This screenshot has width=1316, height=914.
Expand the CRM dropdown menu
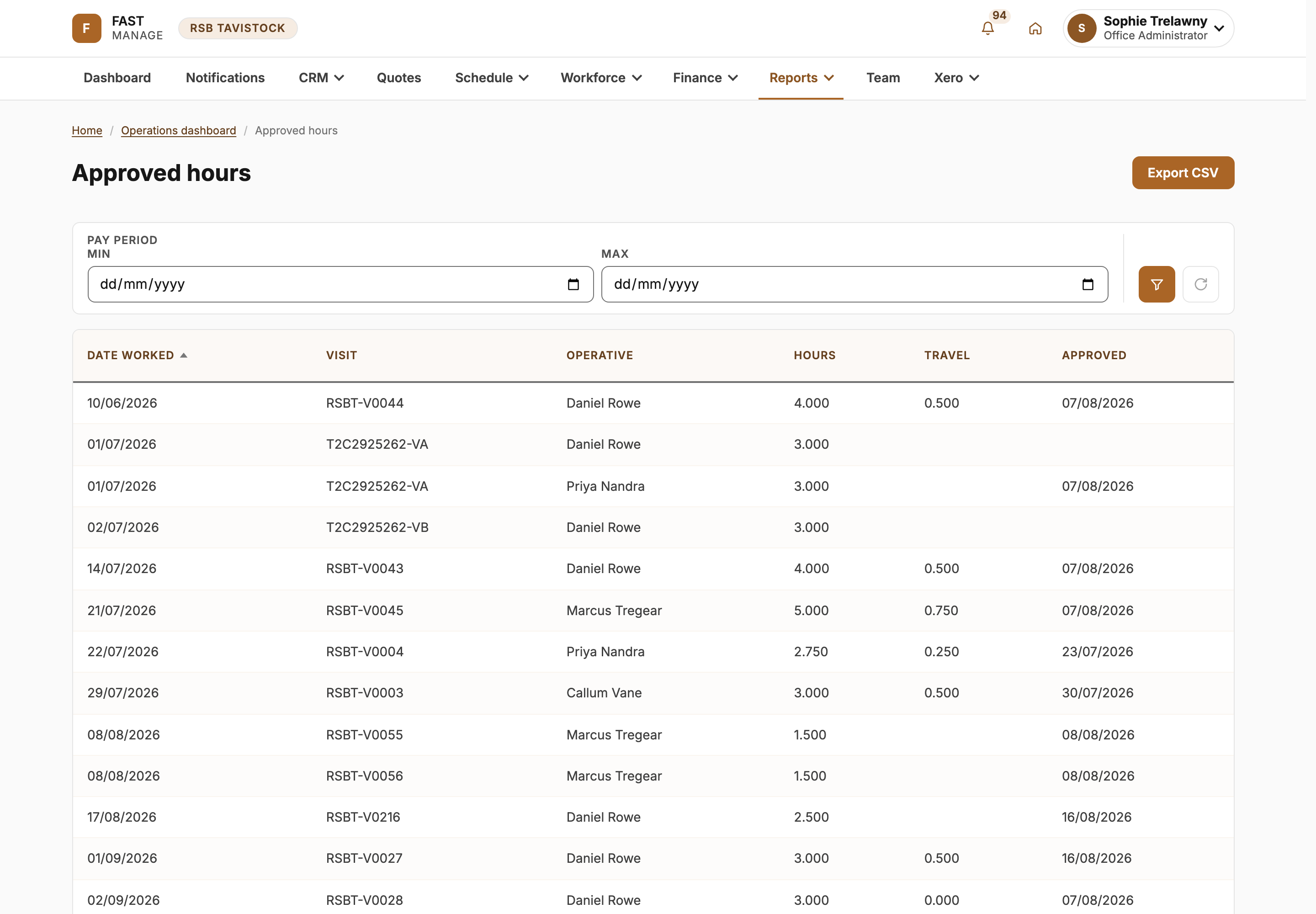321,78
